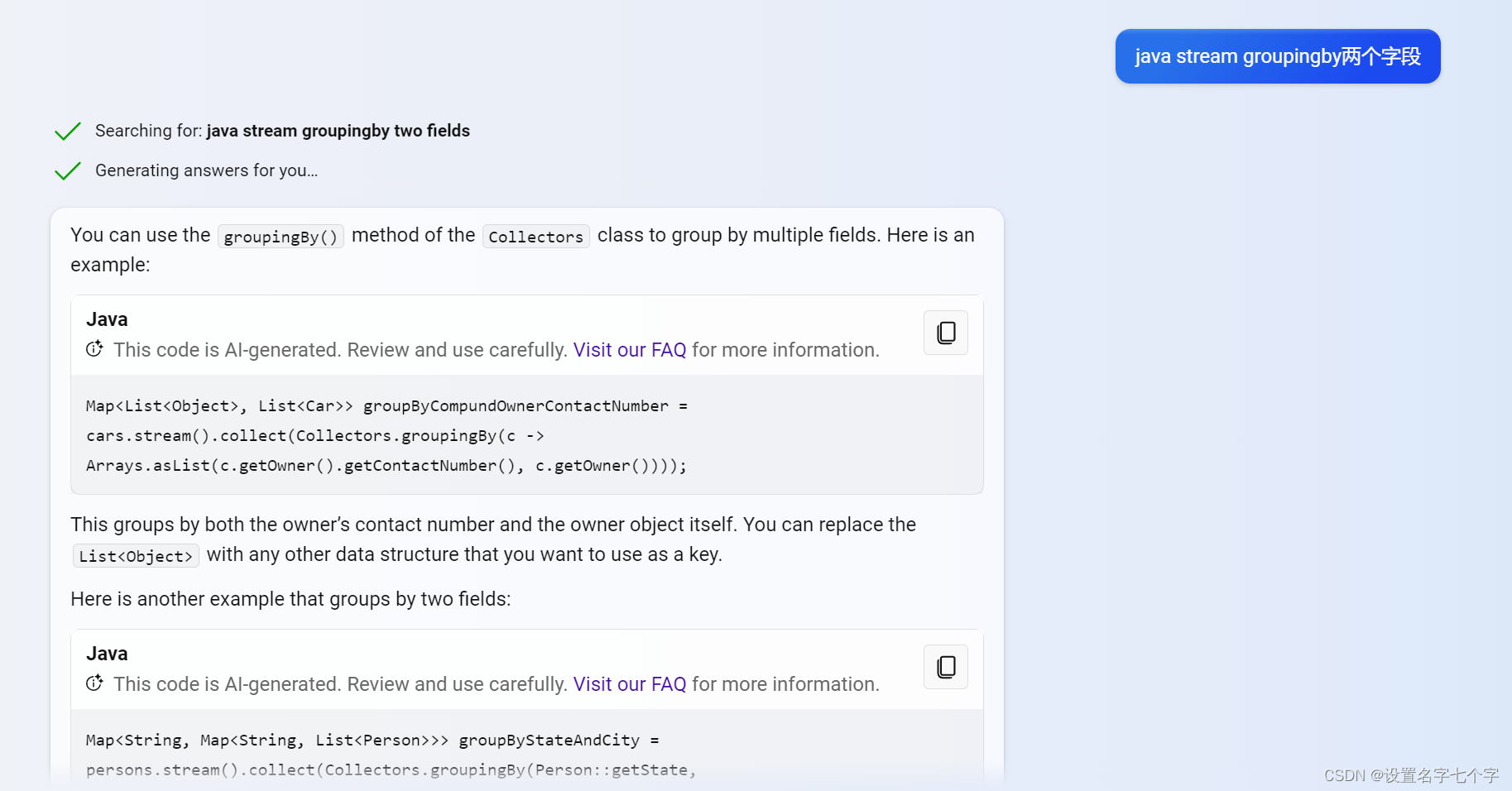Click the List<Object> inline code chip
This screenshot has width=1512, height=791.
tap(136, 556)
